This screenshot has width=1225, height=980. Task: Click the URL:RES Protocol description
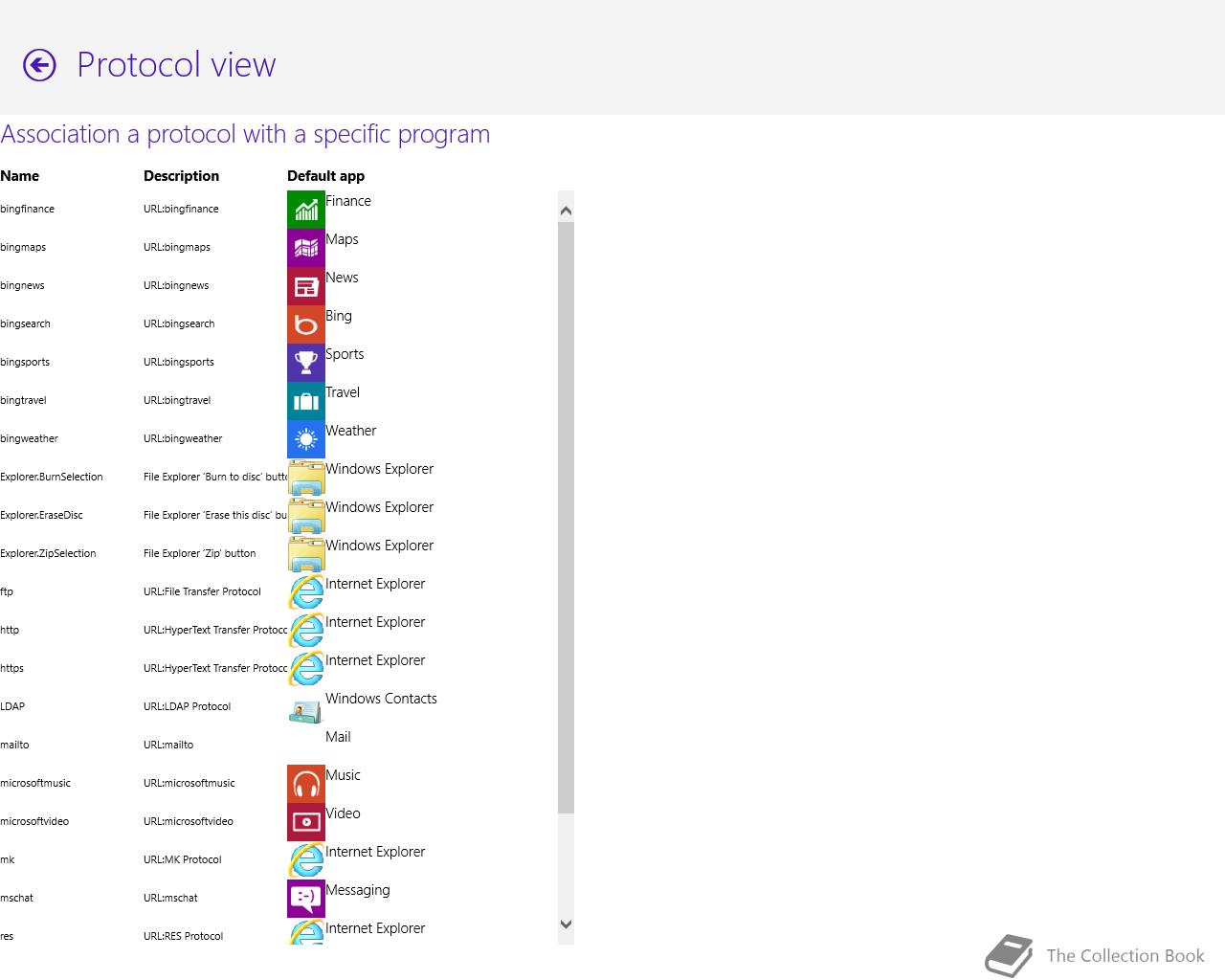(x=183, y=936)
